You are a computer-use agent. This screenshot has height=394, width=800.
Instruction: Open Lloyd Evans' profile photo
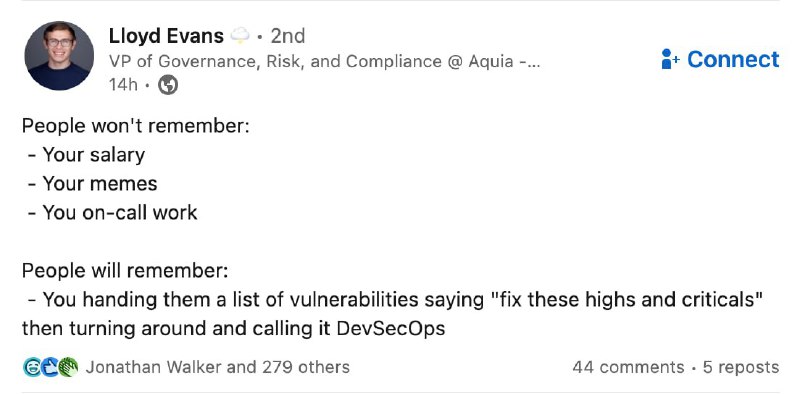pyautogui.click(x=59, y=56)
